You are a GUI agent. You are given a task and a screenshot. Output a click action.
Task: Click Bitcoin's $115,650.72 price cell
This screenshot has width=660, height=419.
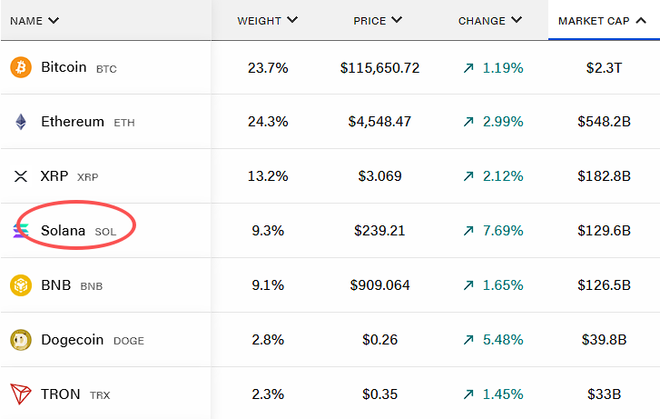point(379,68)
